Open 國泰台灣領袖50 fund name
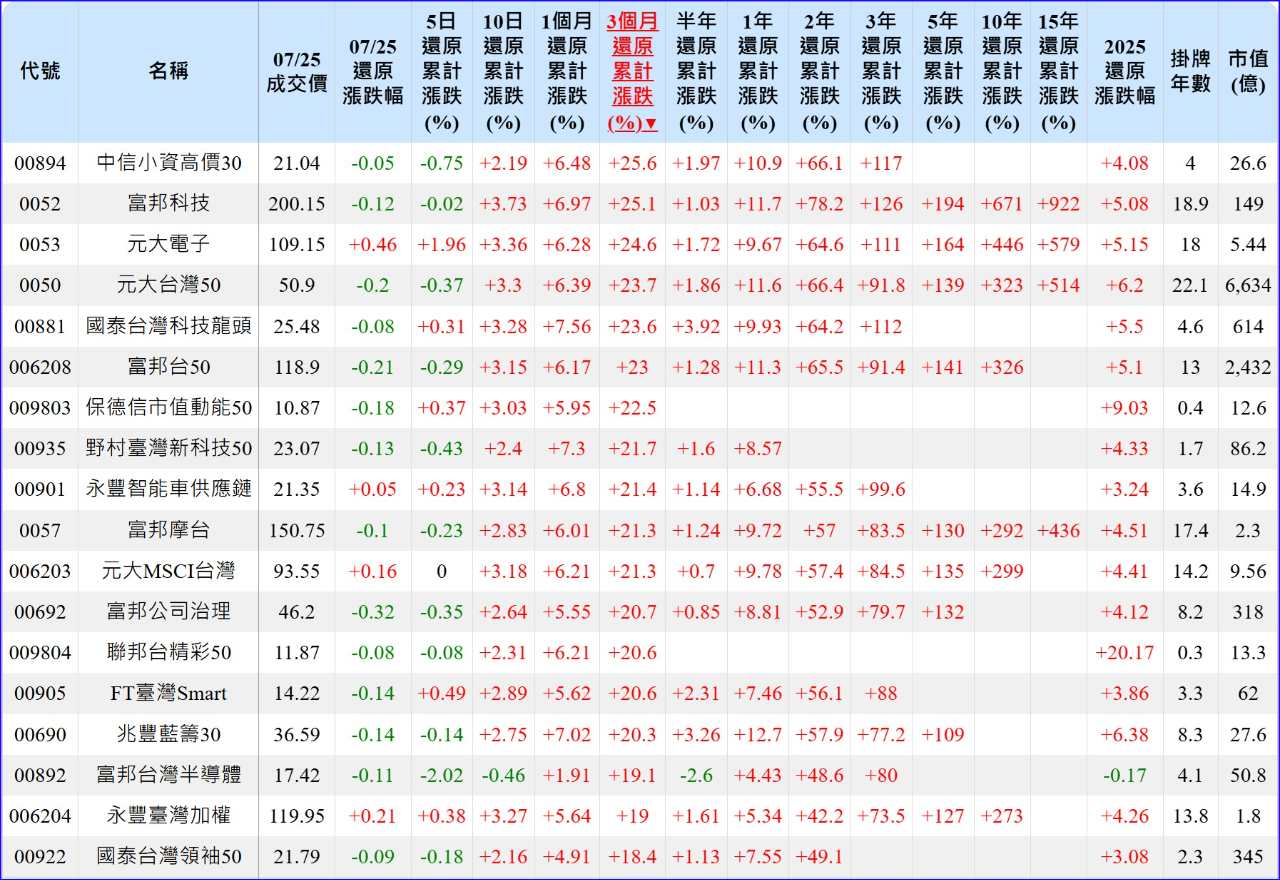The height and width of the screenshot is (880, 1280). click(x=169, y=858)
